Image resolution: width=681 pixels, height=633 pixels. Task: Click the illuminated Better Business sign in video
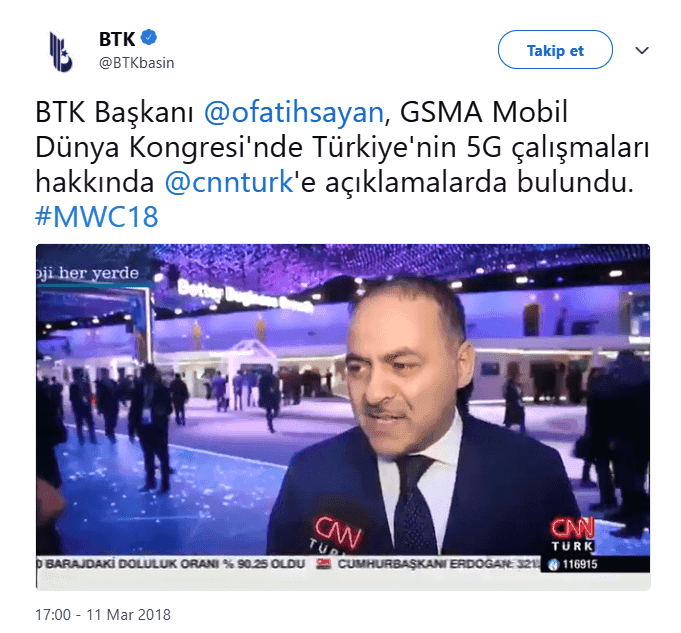pyautogui.click(x=245, y=296)
